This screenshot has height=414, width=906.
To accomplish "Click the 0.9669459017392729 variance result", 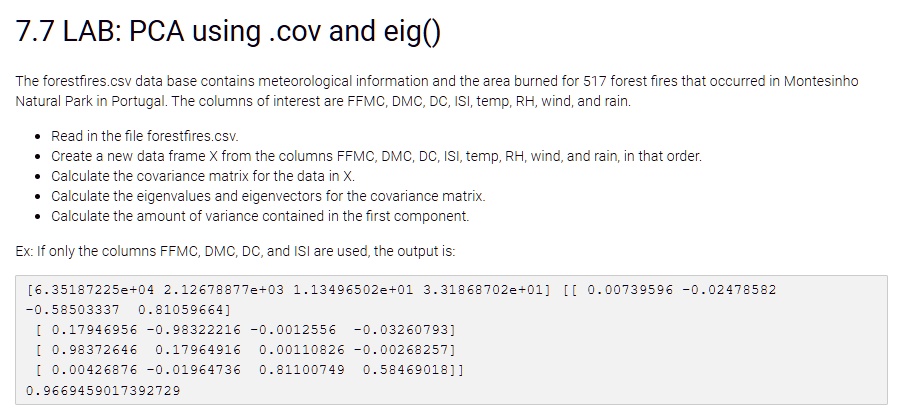I will [x=103, y=391].
